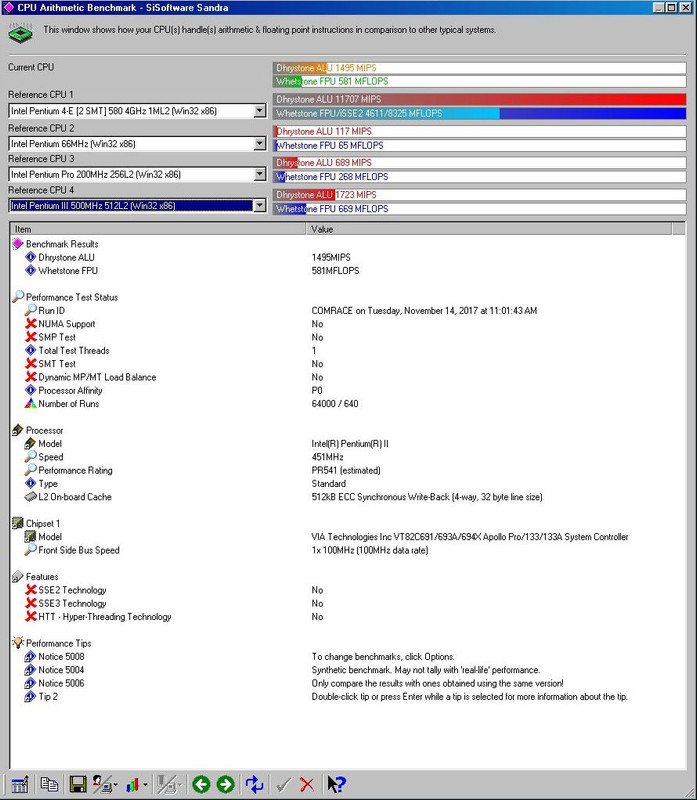Click the 512kB ECC Synchronous Write-Back value

click(x=427, y=496)
